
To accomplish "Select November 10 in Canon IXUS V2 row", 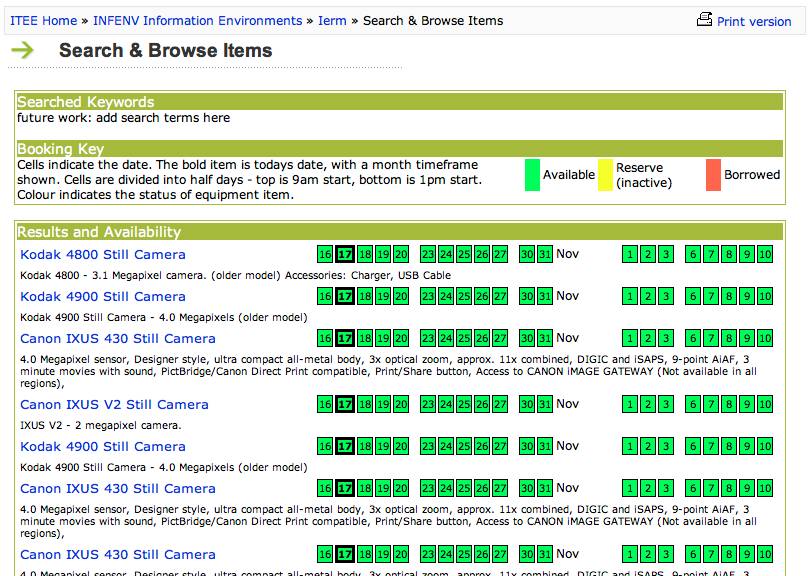I will pos(765,404).
